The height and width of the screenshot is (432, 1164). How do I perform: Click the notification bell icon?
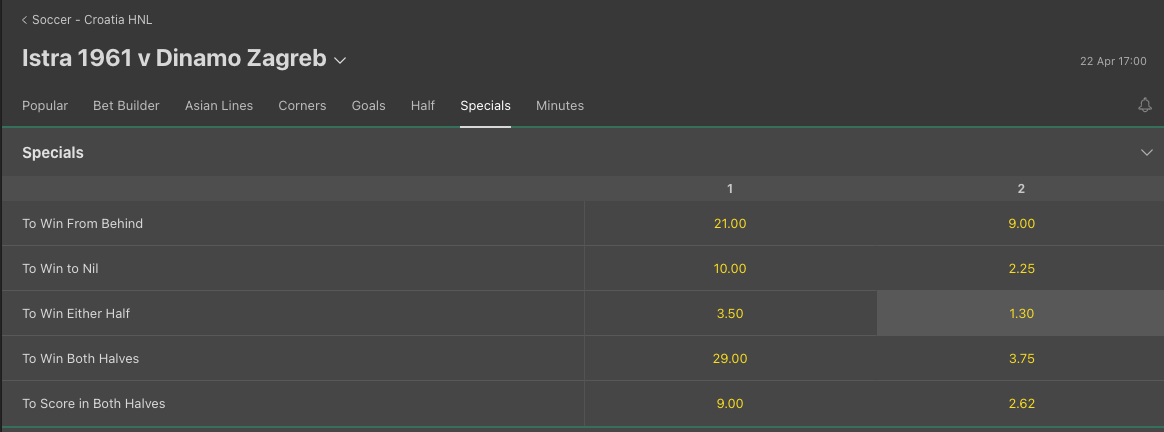point(1145,105)
